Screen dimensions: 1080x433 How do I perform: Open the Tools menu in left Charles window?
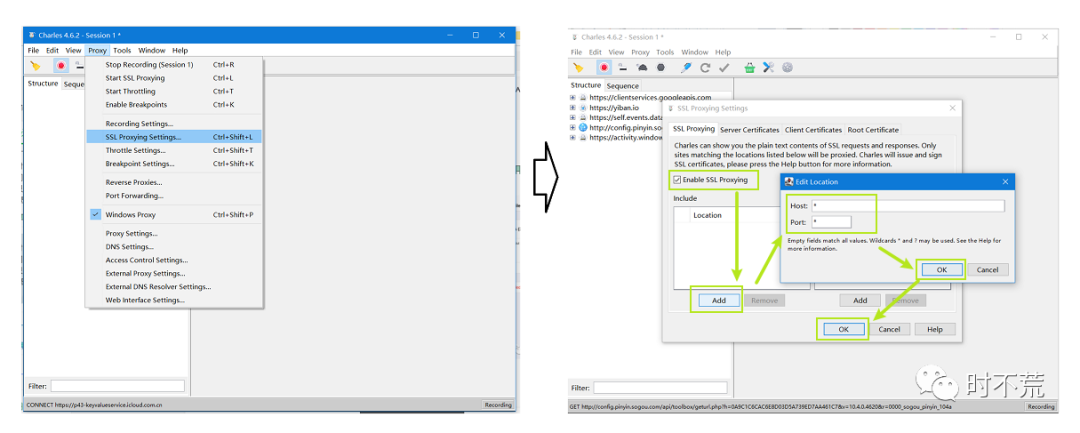pos(122,50)
